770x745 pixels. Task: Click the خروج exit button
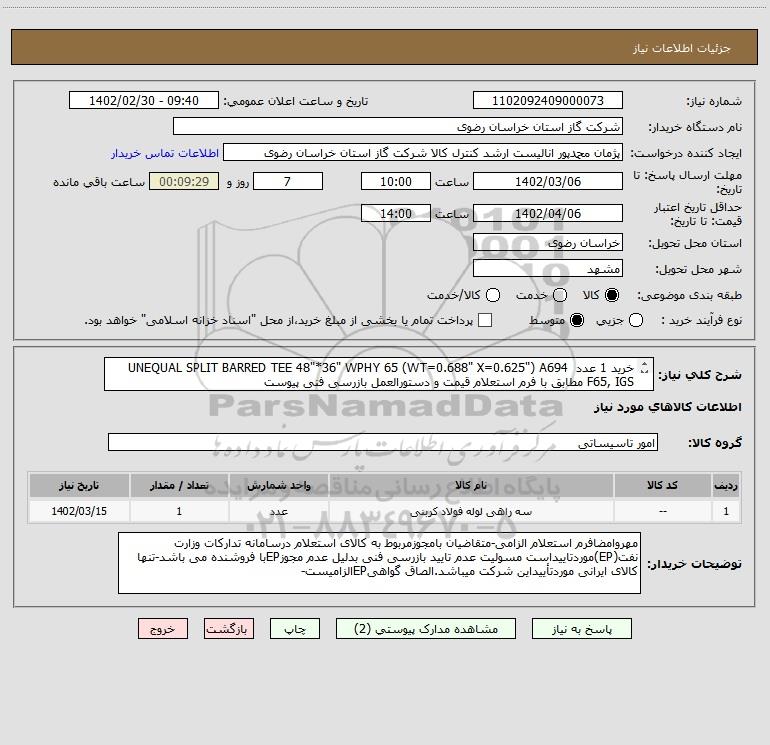coord(163,629)
